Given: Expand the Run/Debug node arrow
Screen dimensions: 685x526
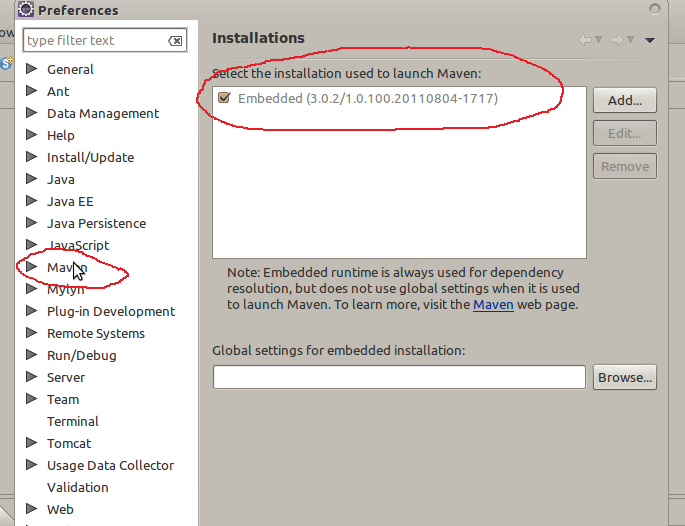Looking at the screenshot, I should pyautogui.click(x=31, y=354).
